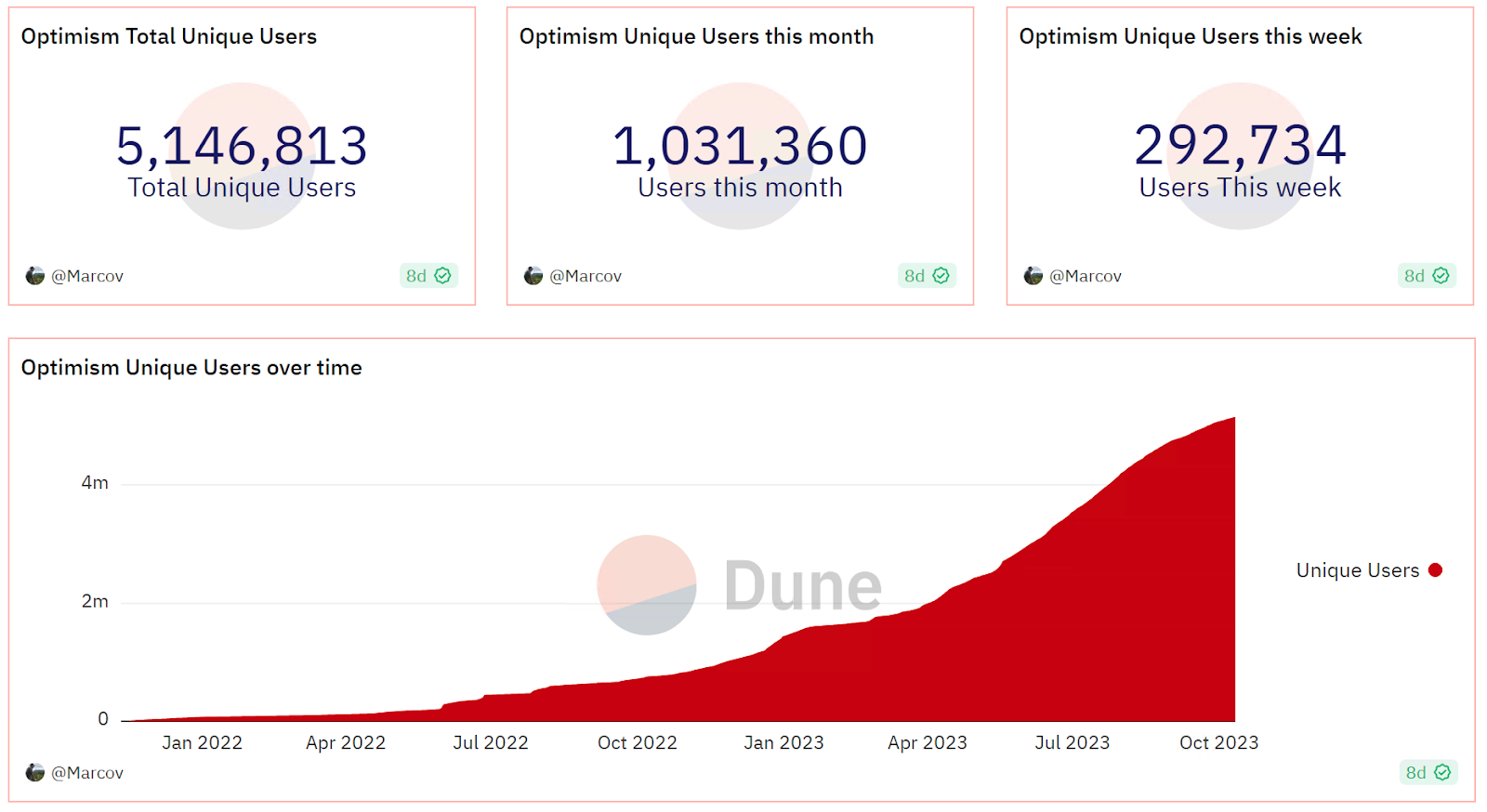1487x812 pixels.
Task: Click the verified checkmark in Users this month card
Action: click(941, 276)
